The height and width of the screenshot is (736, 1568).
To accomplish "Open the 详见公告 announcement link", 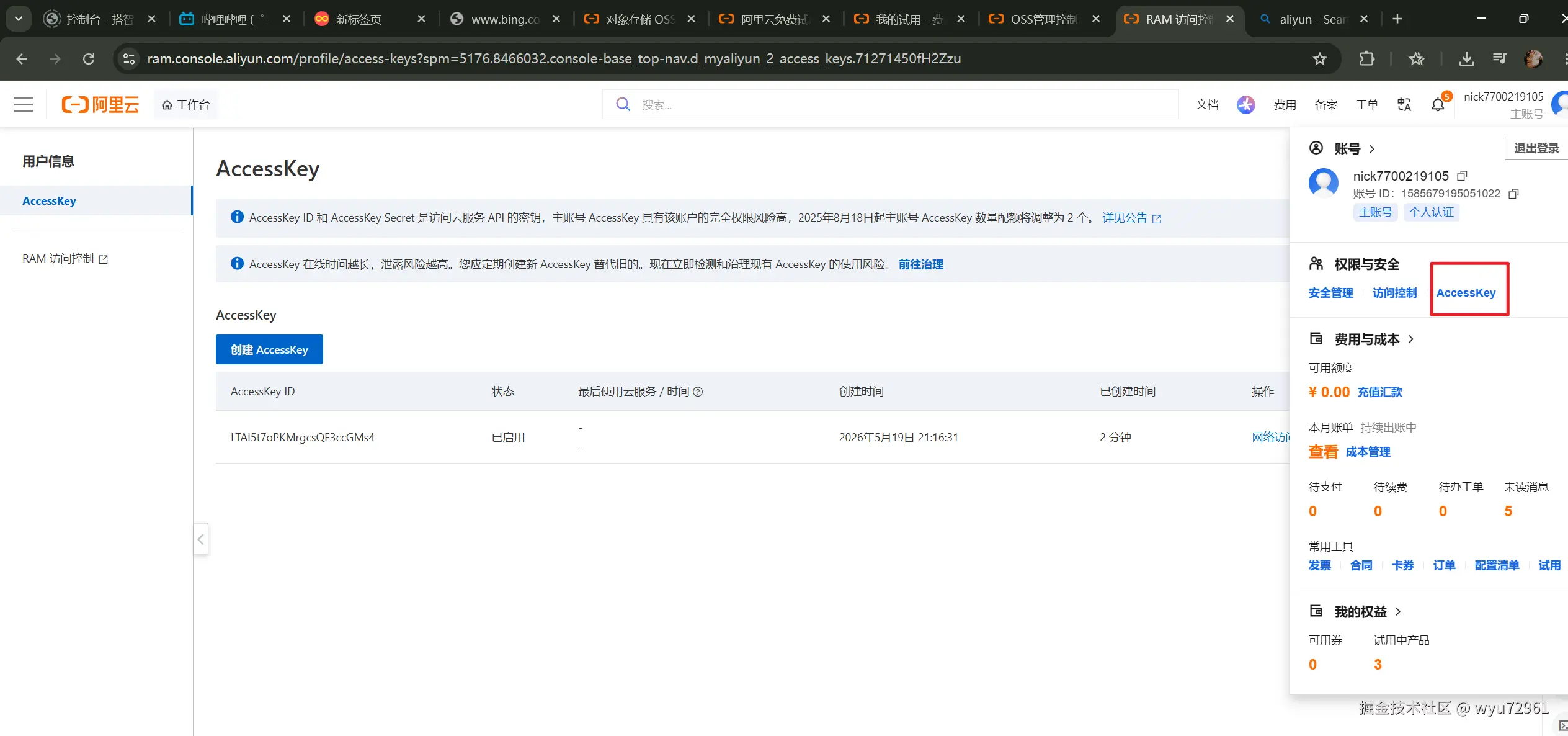I will click(1131, 218).
